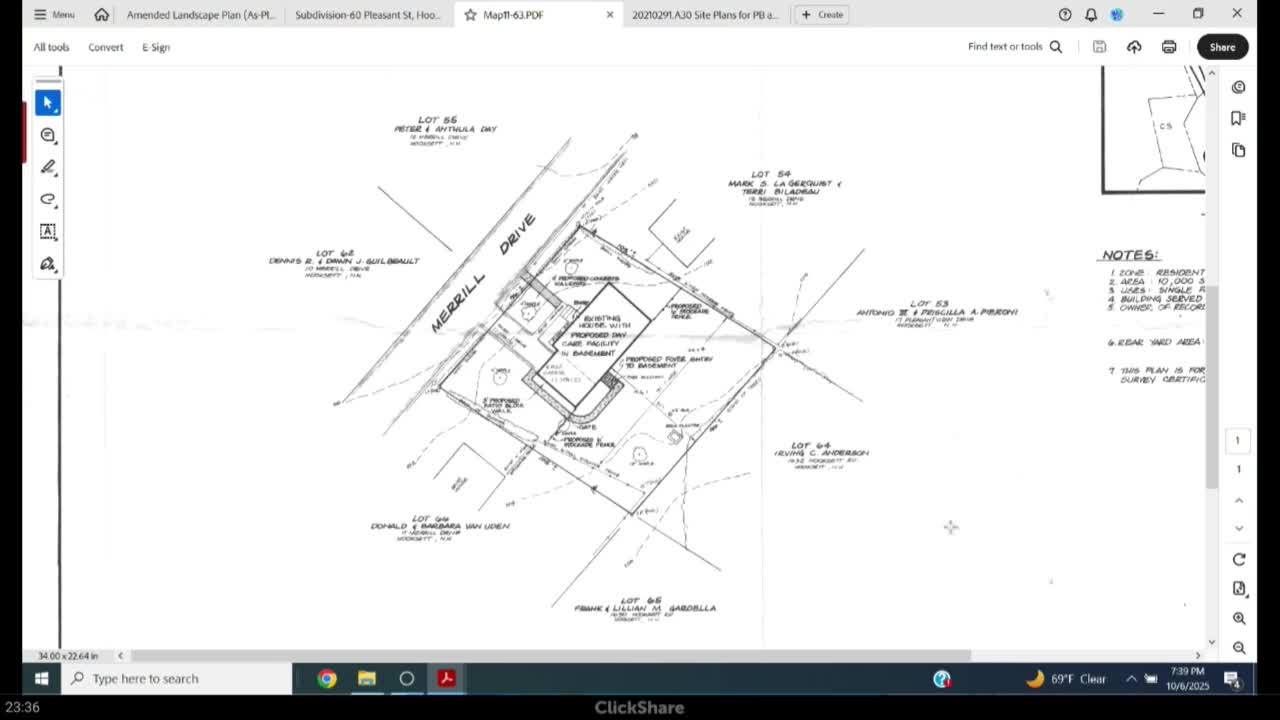Viewport: 1280px width, 720px height.
Task: Click the horizontal scrollbar thumb
Action: coord(550,656)
